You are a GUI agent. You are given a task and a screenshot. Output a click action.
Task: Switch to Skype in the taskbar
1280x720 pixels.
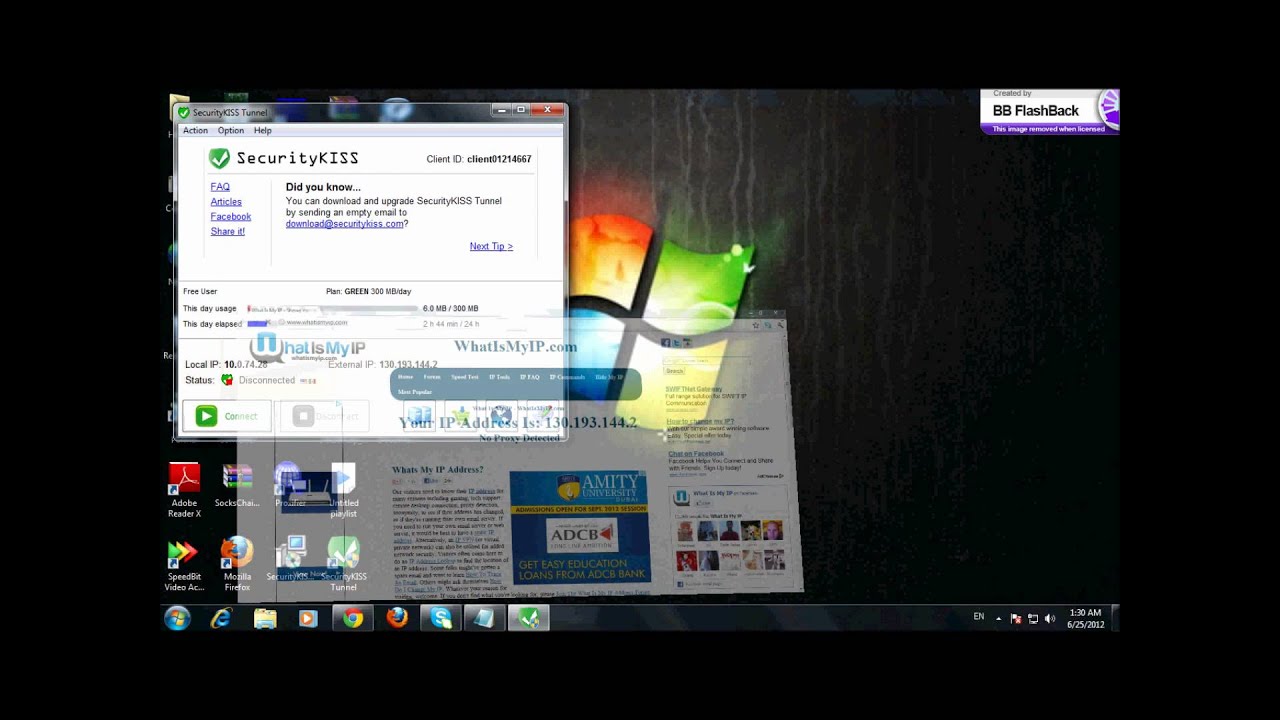(441, 619)
